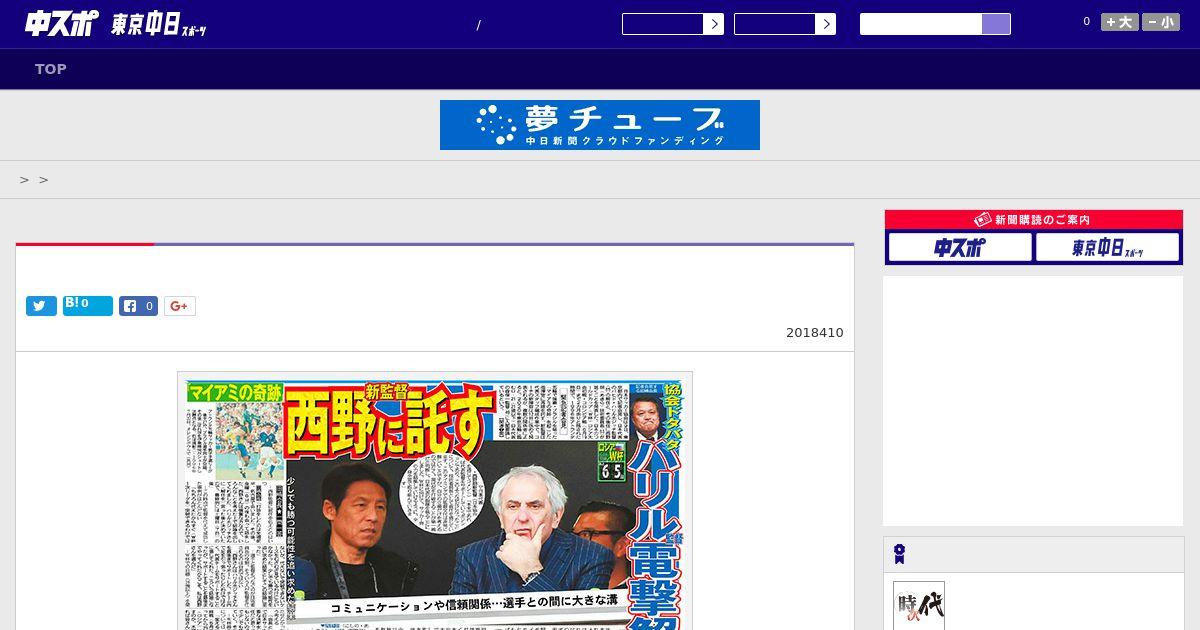Click the arrow of first header dropdown
The image size is (1200, 630).
tap(713, 24)
